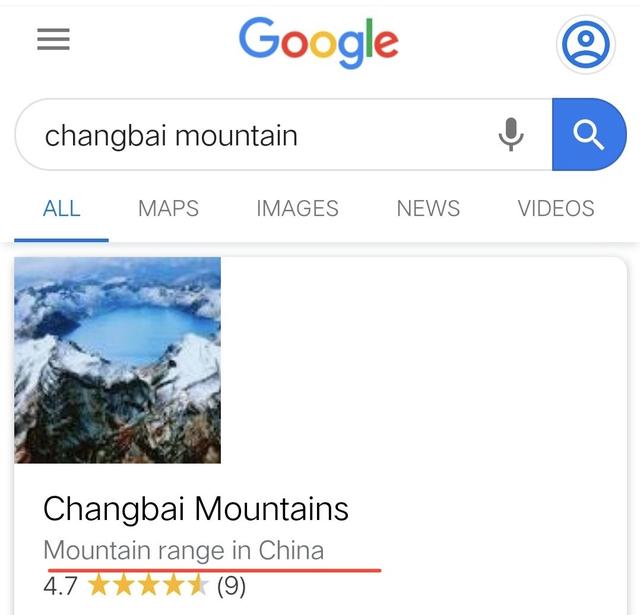Select the ALL results tab
The height and width of the screenshot is (615, 640).
(x=62, y=209)
